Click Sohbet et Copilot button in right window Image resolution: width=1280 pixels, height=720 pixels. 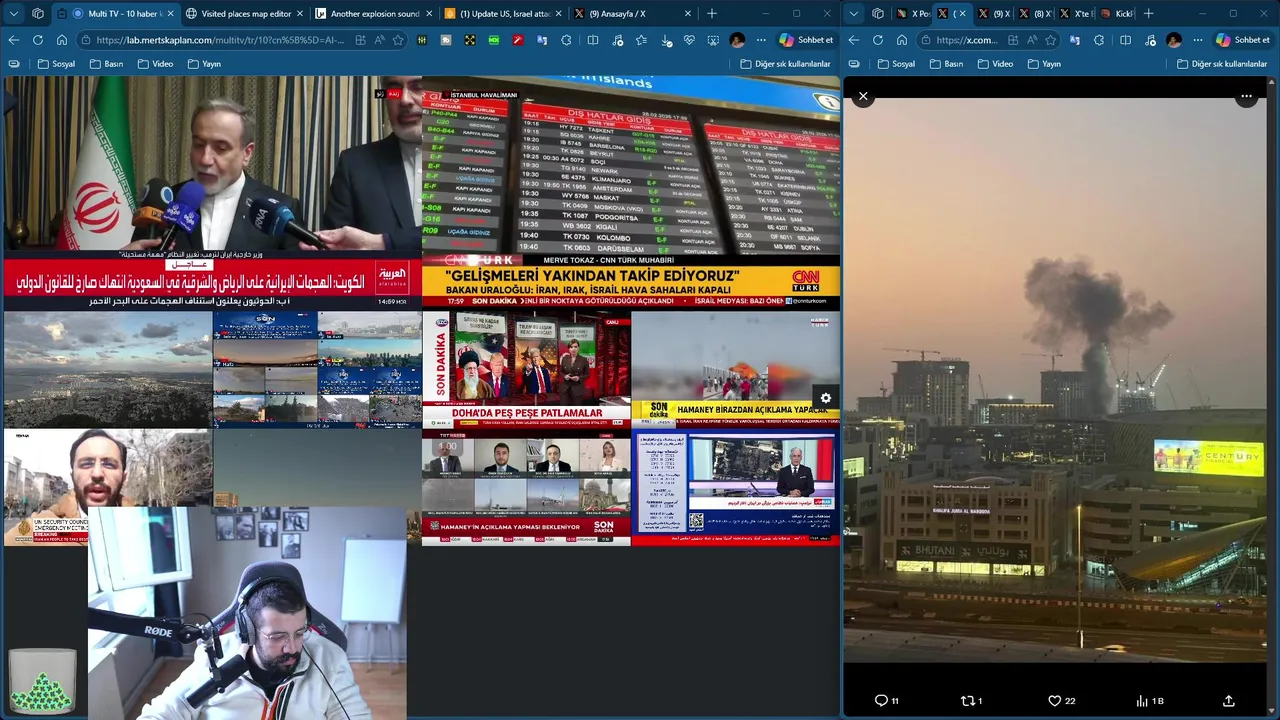click(1242, 40)
